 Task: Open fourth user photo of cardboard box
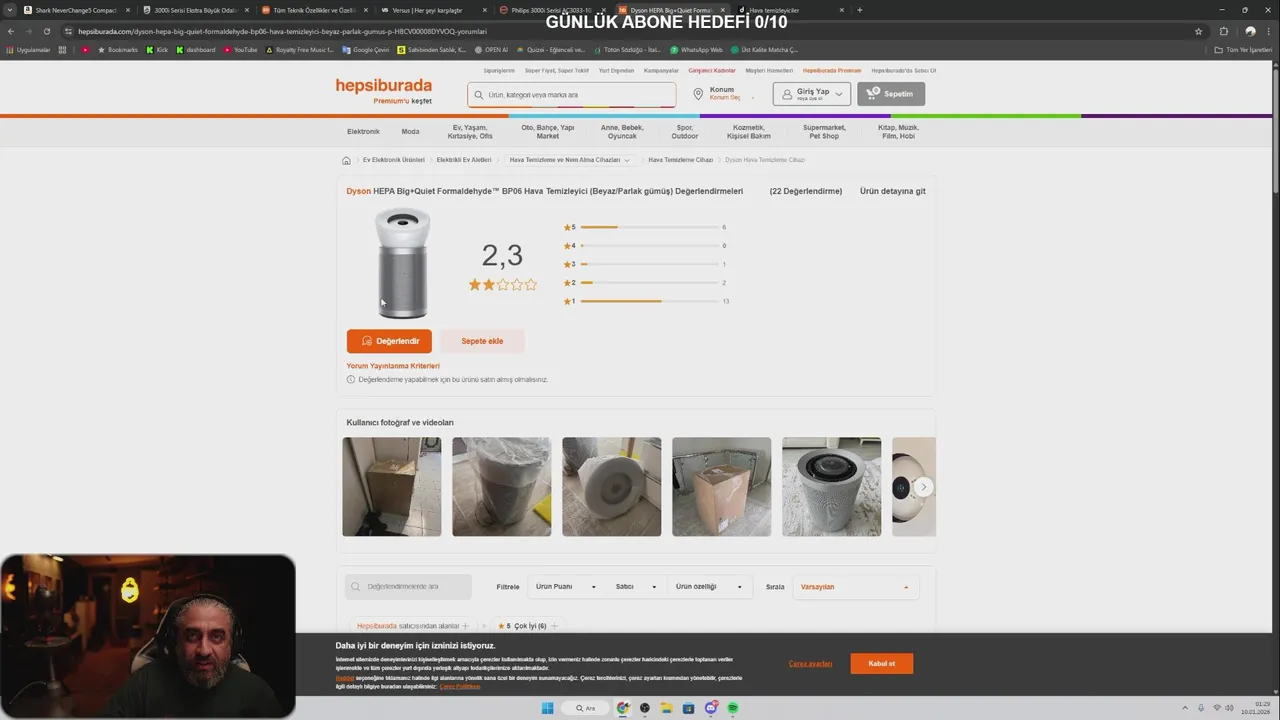click(x=722, y=487)
